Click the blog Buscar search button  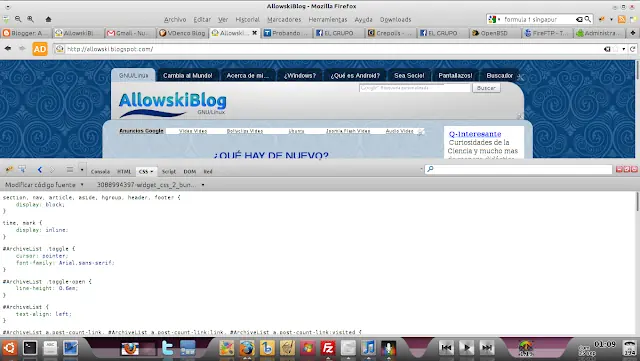pyautogui.click(x=486, y=88)
